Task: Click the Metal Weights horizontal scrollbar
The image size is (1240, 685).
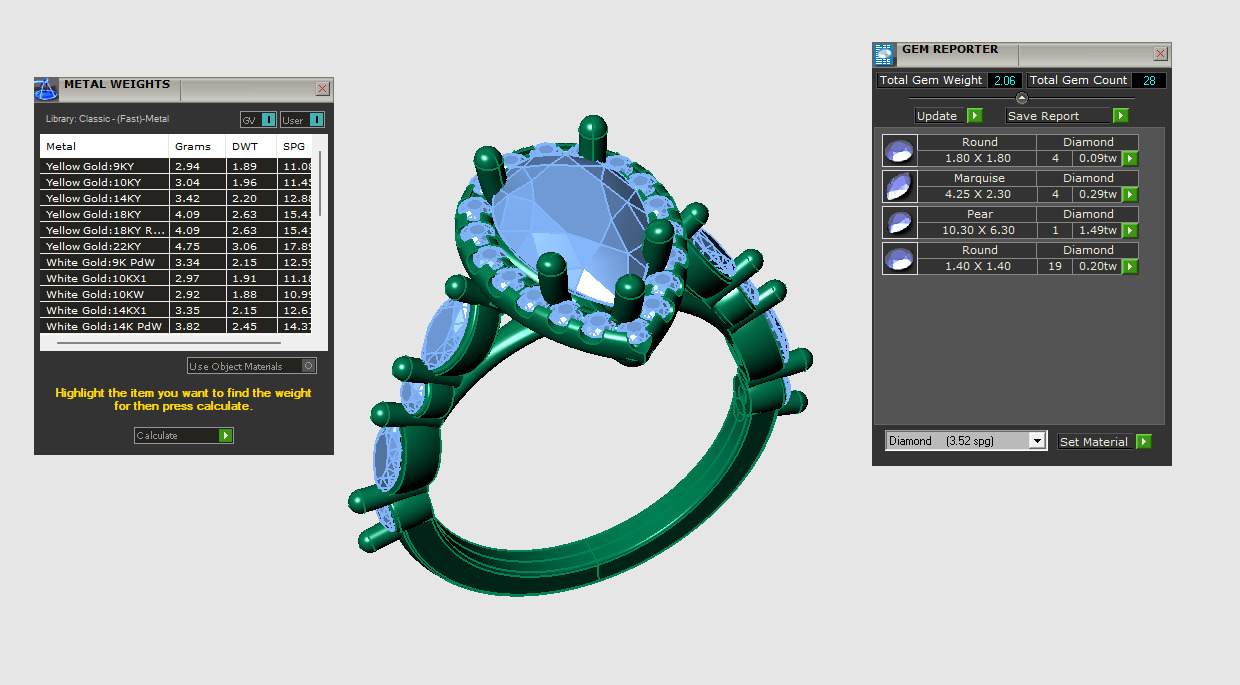Action: [168, 342]
